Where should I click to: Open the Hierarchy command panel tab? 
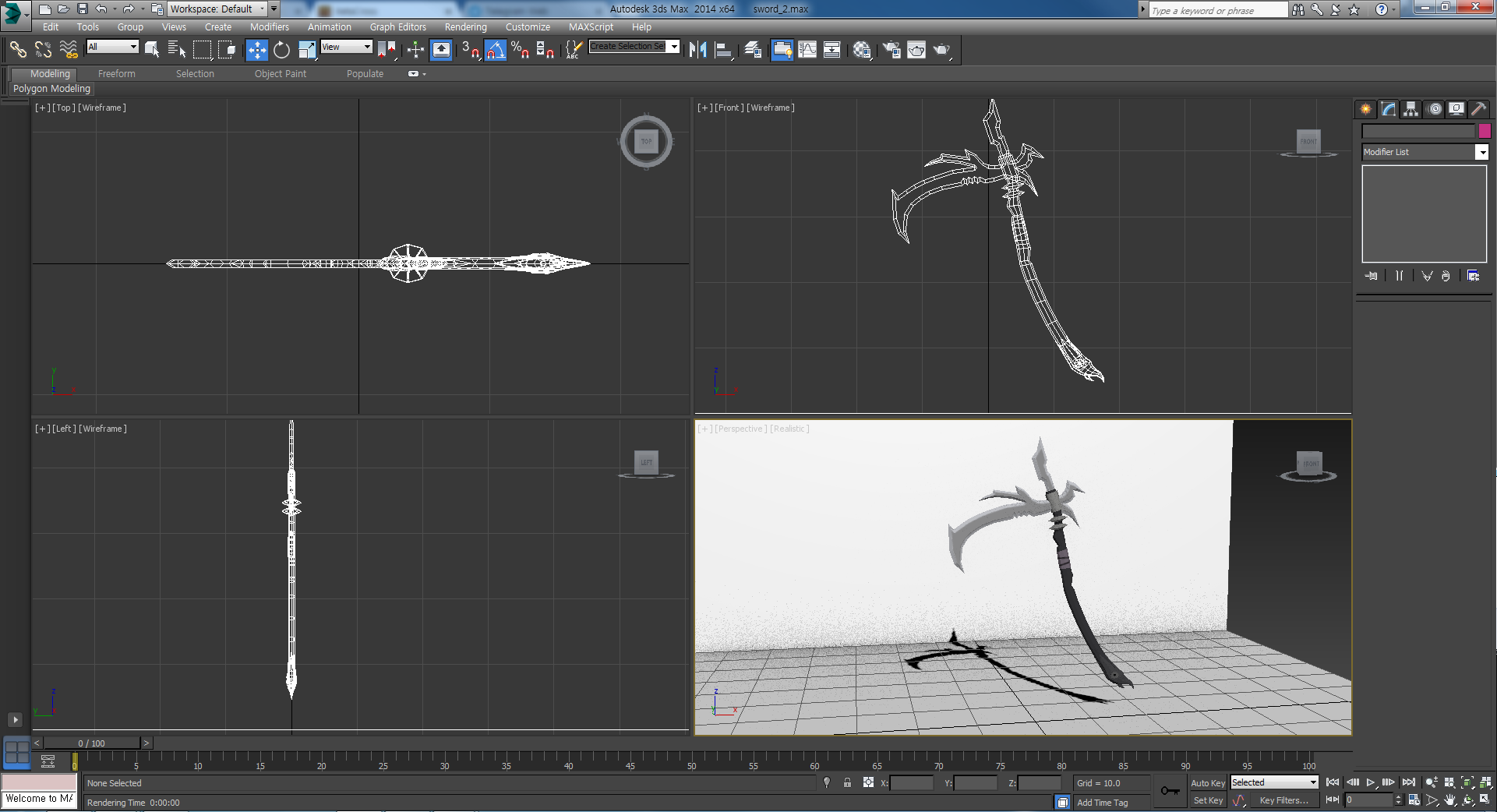click(1411, 109)
